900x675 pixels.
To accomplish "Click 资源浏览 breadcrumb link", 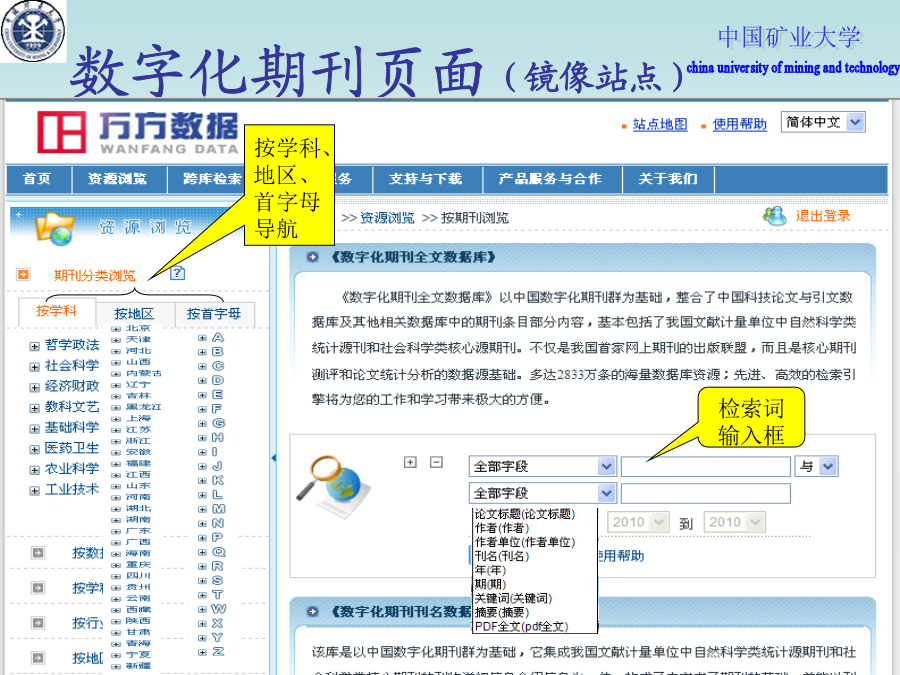I will coord(387,218).
